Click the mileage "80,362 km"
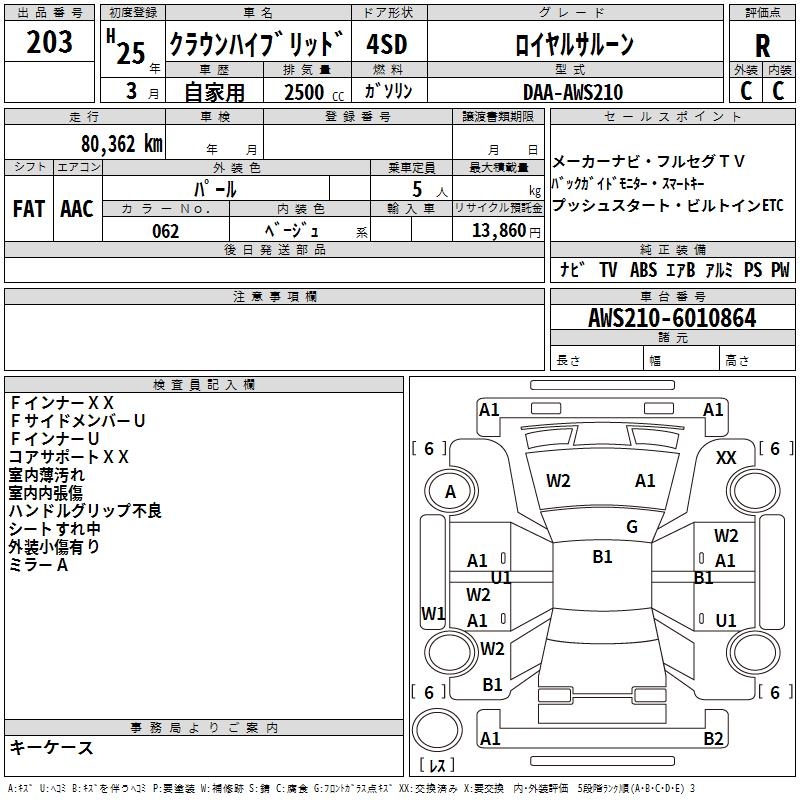The image size is (800, 800). 122,144
